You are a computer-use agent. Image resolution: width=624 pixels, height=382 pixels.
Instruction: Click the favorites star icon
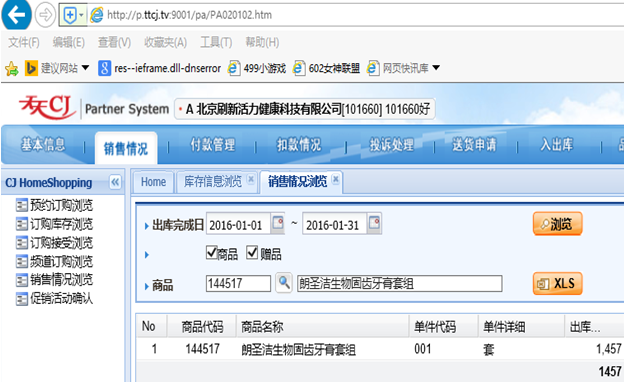(12, 69)
